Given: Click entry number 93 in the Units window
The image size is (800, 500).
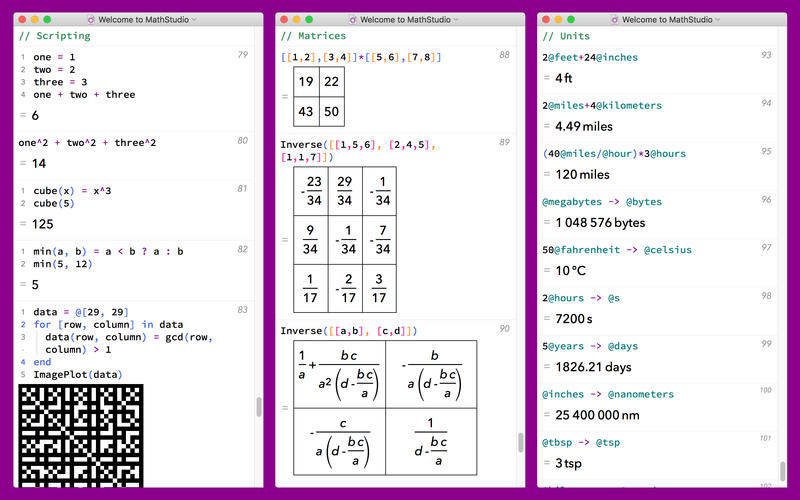Looking at the screenshot, I should pos(766,55).
